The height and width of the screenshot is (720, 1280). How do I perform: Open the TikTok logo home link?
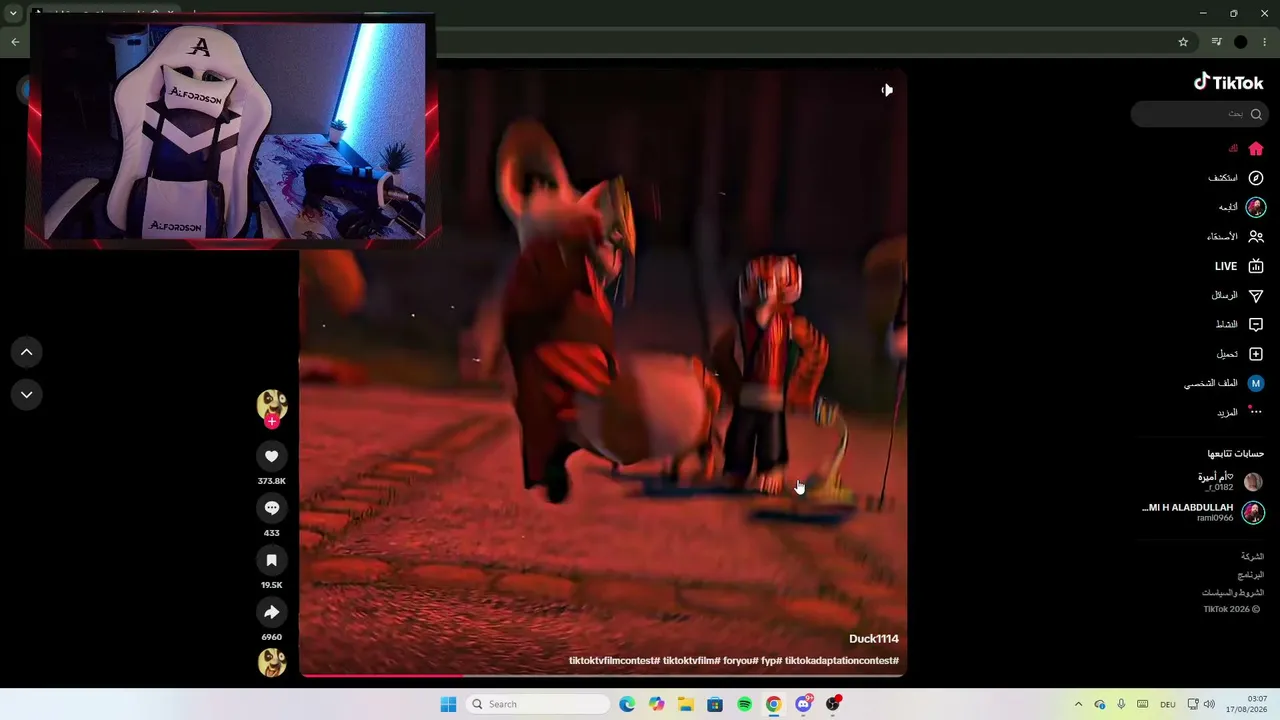[x=1229, y=82]
